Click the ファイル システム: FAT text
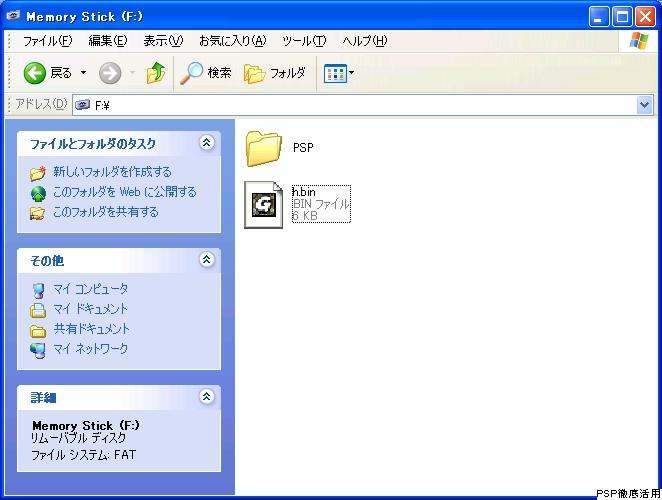The image size is (662, 500). tap(84, 455)
